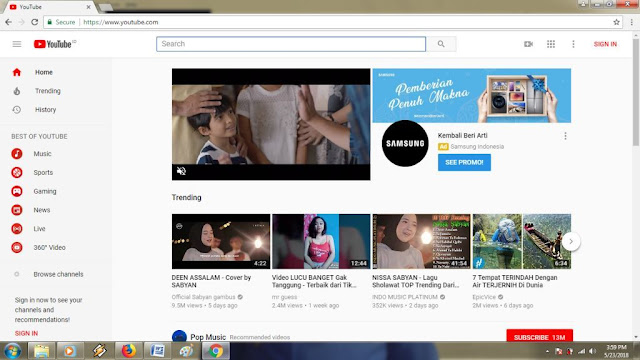The height and width of the screenshot is (360, 640).
Task: Click the Home sidebar icon
Action: pyautogui.click(x=17, y=72)
